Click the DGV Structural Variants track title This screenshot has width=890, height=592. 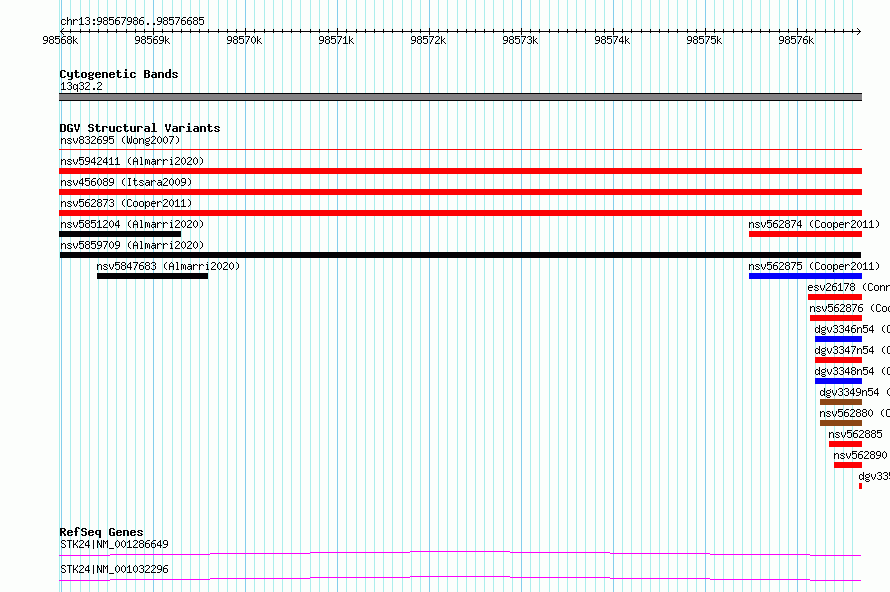tap(140, 128)
